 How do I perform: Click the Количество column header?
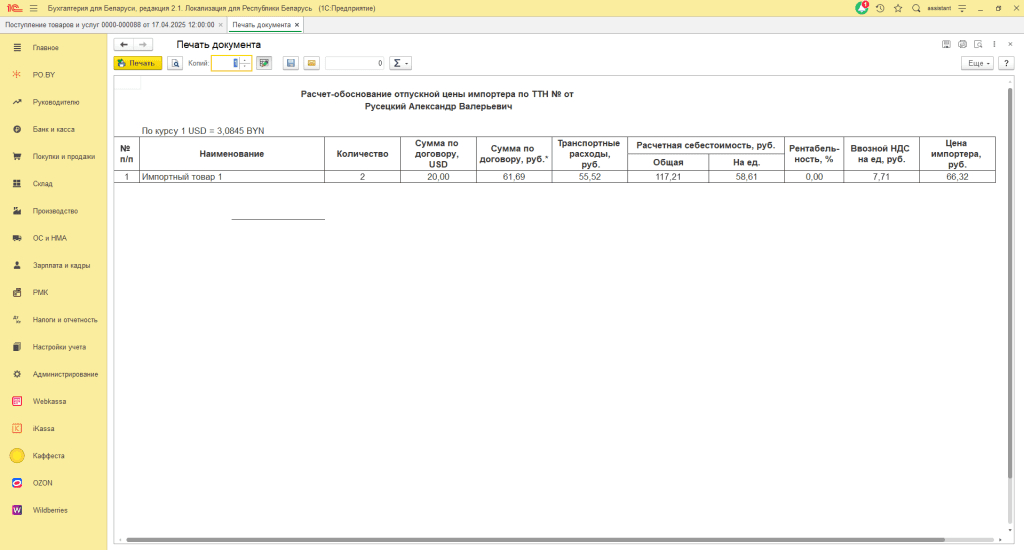362,154
